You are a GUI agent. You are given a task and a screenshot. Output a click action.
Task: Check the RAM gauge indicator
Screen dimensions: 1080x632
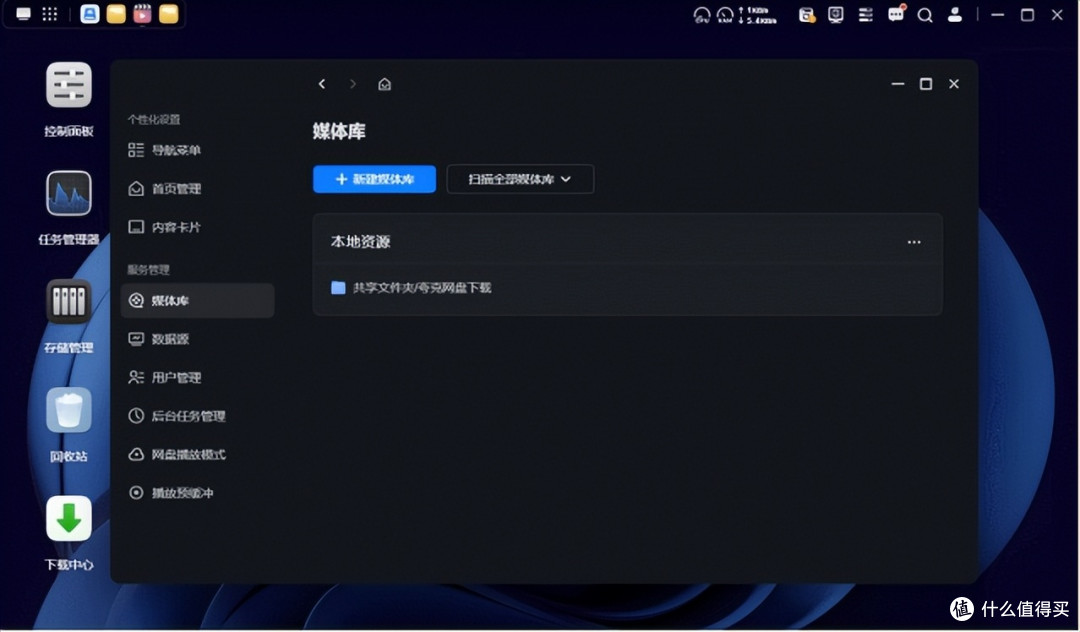[x=725, y=14]
